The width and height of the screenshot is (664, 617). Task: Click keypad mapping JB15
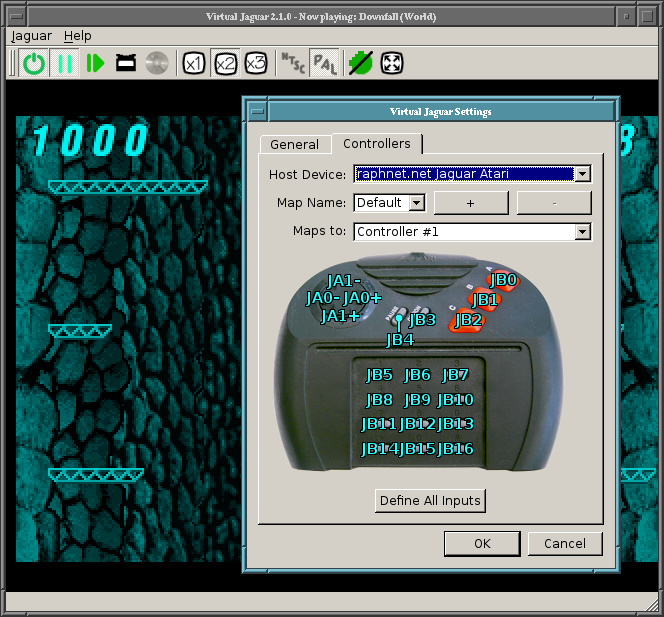[418, 449]
